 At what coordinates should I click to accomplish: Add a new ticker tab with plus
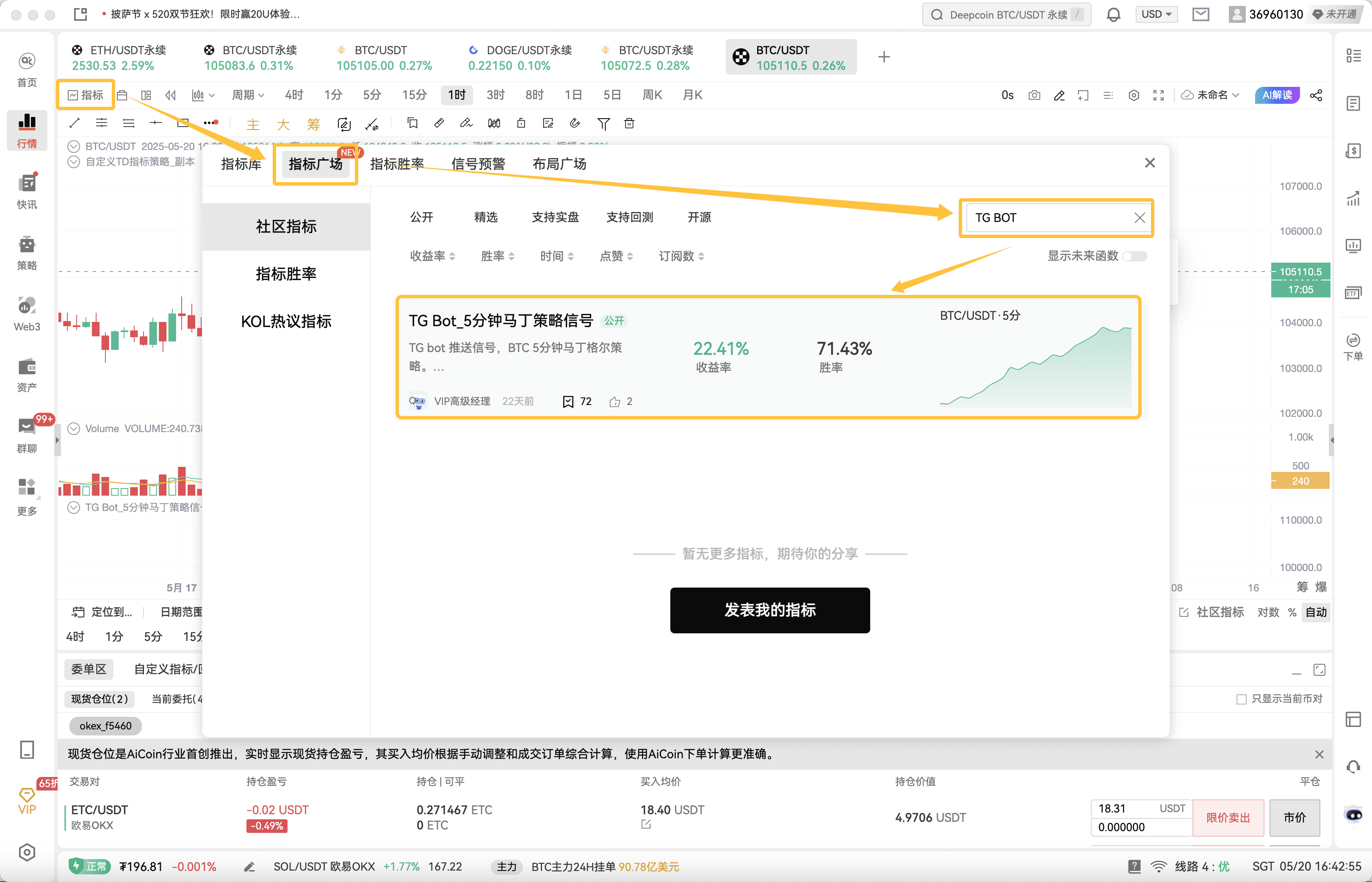coord(884,57)
